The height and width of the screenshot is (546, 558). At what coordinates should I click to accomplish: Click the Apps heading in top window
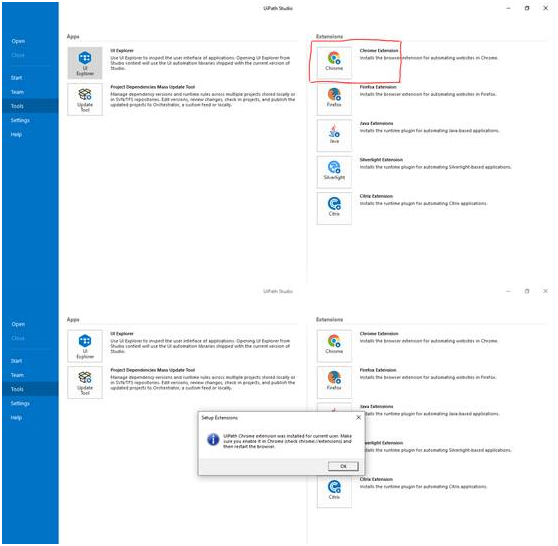tap(73, 36)
